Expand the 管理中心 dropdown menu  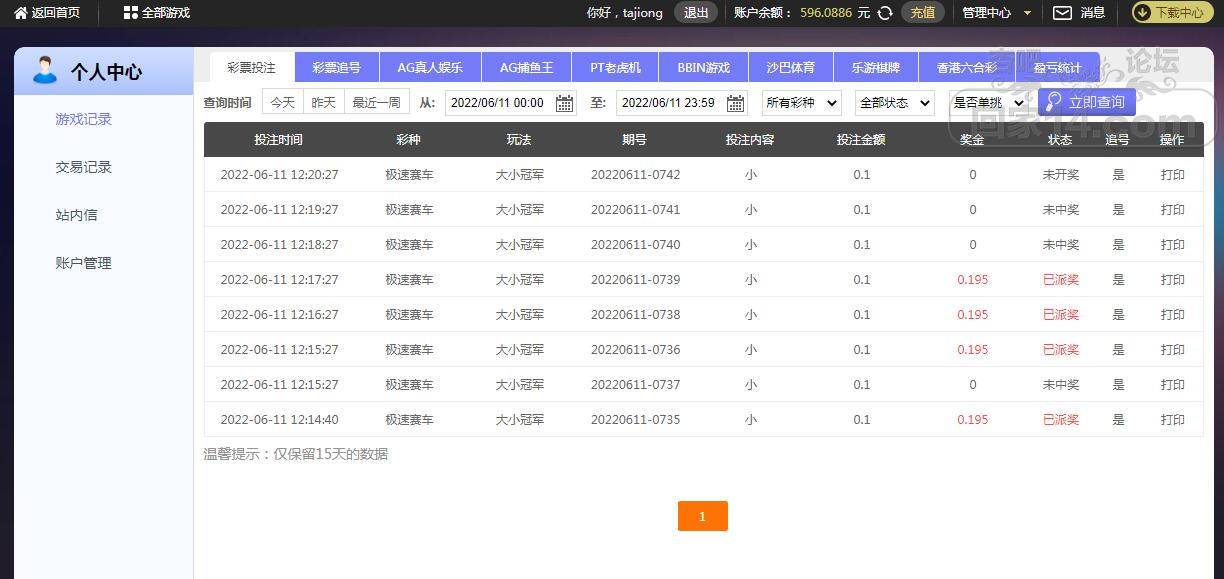point(996,13)
